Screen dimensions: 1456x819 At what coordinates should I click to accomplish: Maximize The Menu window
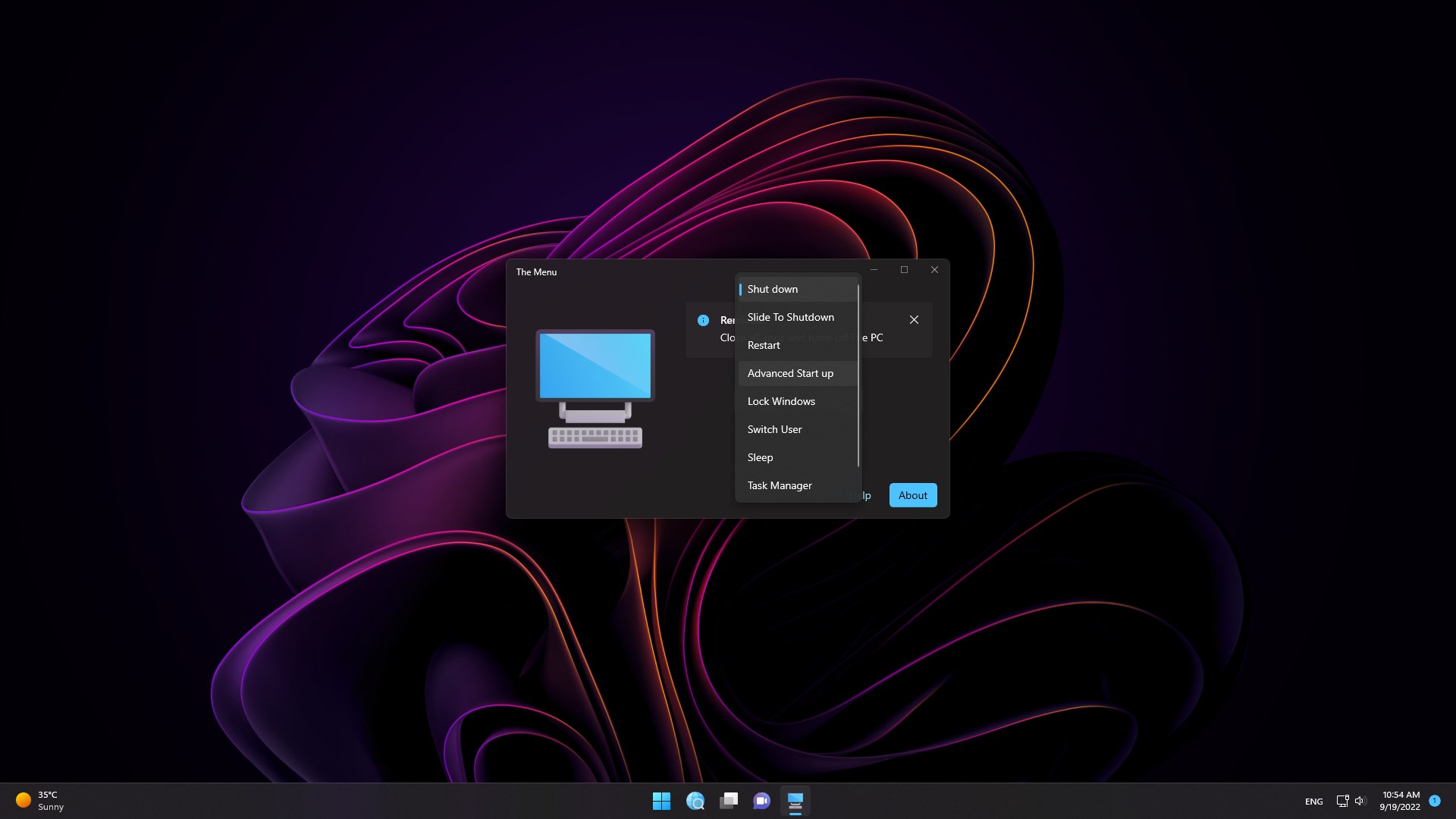[904, 270]
